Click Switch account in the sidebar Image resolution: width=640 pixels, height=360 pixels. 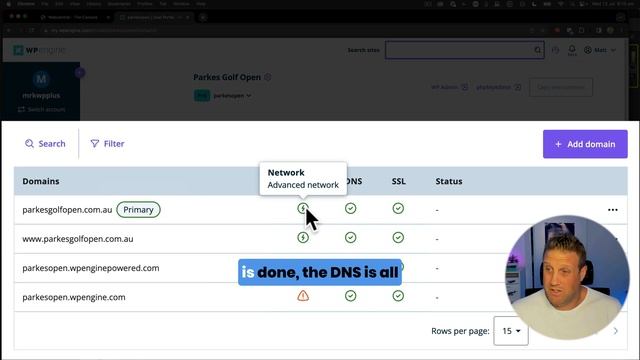[41, 109]
